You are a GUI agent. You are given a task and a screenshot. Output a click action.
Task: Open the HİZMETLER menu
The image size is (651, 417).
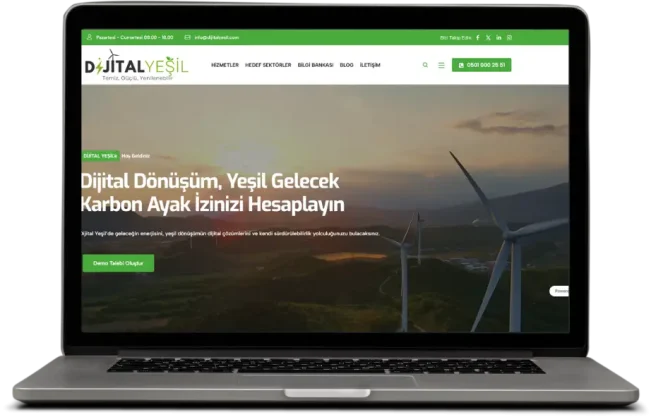click(x=225, y=65)
